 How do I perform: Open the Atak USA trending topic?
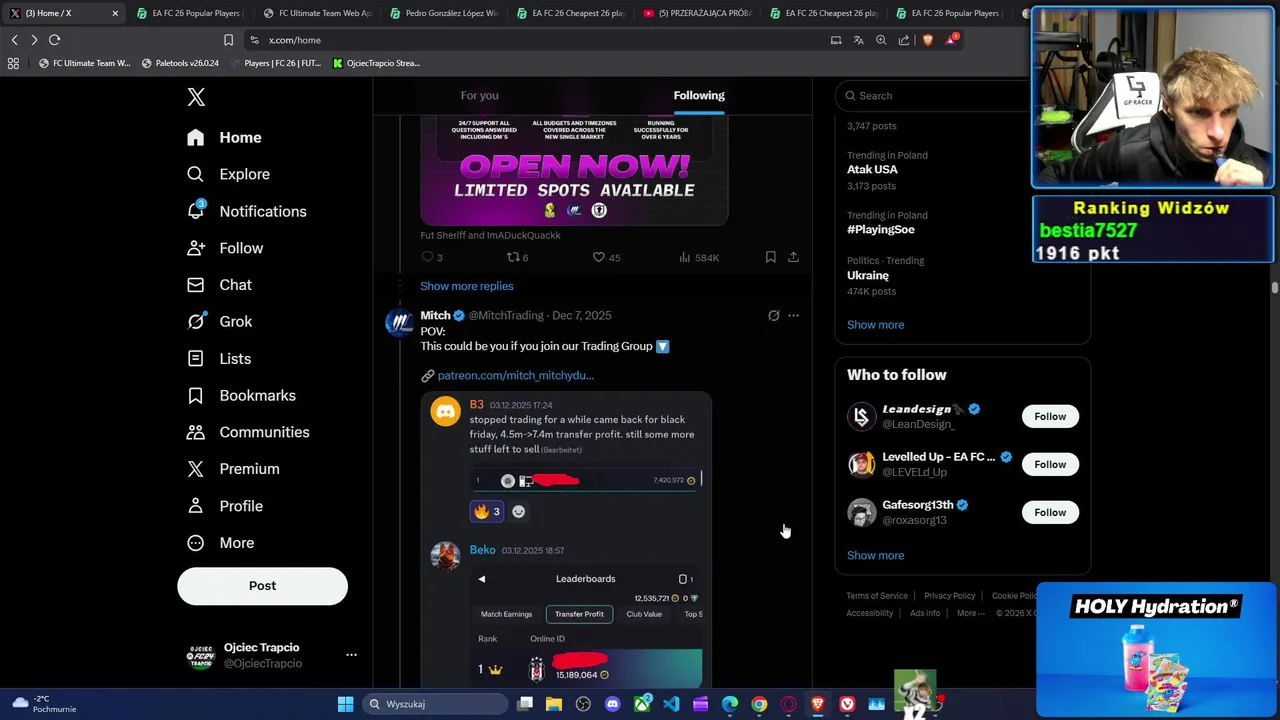[872, 170]
